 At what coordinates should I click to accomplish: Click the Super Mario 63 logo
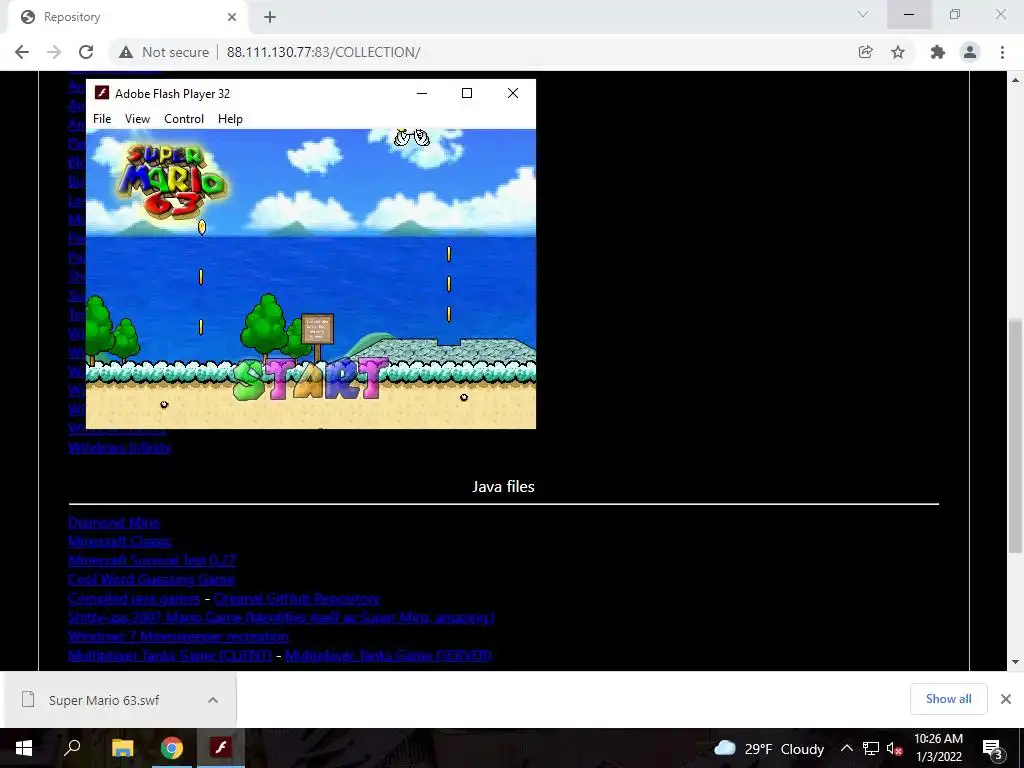(174, 181)
